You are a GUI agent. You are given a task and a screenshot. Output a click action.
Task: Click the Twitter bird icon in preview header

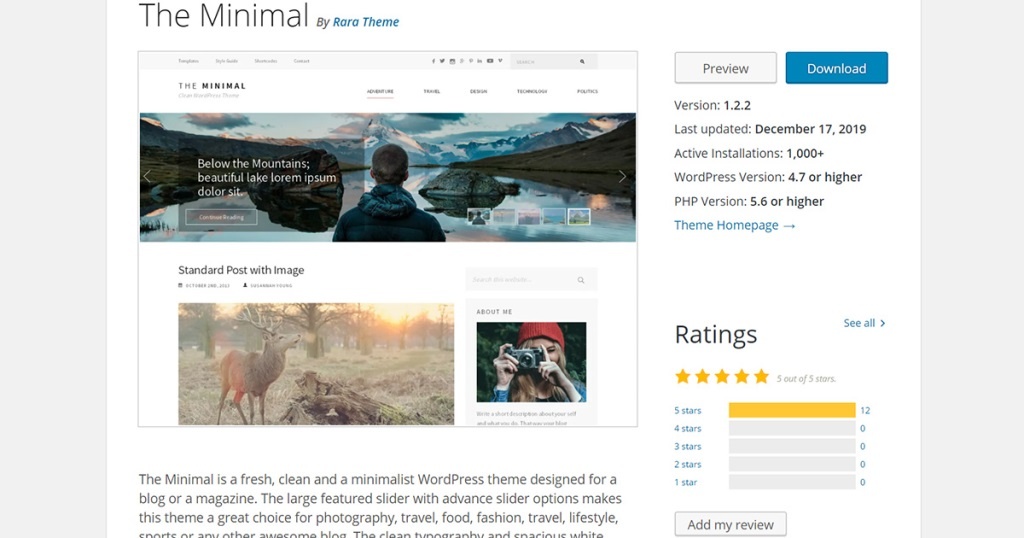(442, 61)
